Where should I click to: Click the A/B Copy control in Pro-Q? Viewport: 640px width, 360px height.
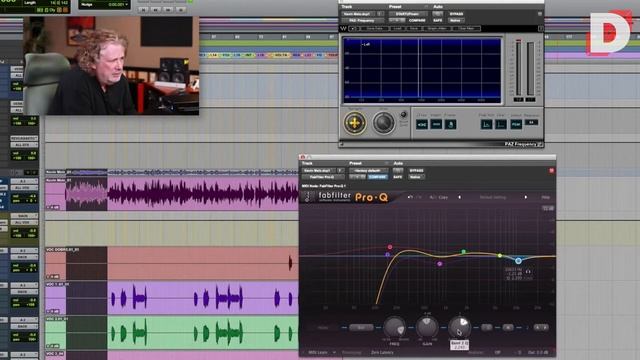click(438, 197)
